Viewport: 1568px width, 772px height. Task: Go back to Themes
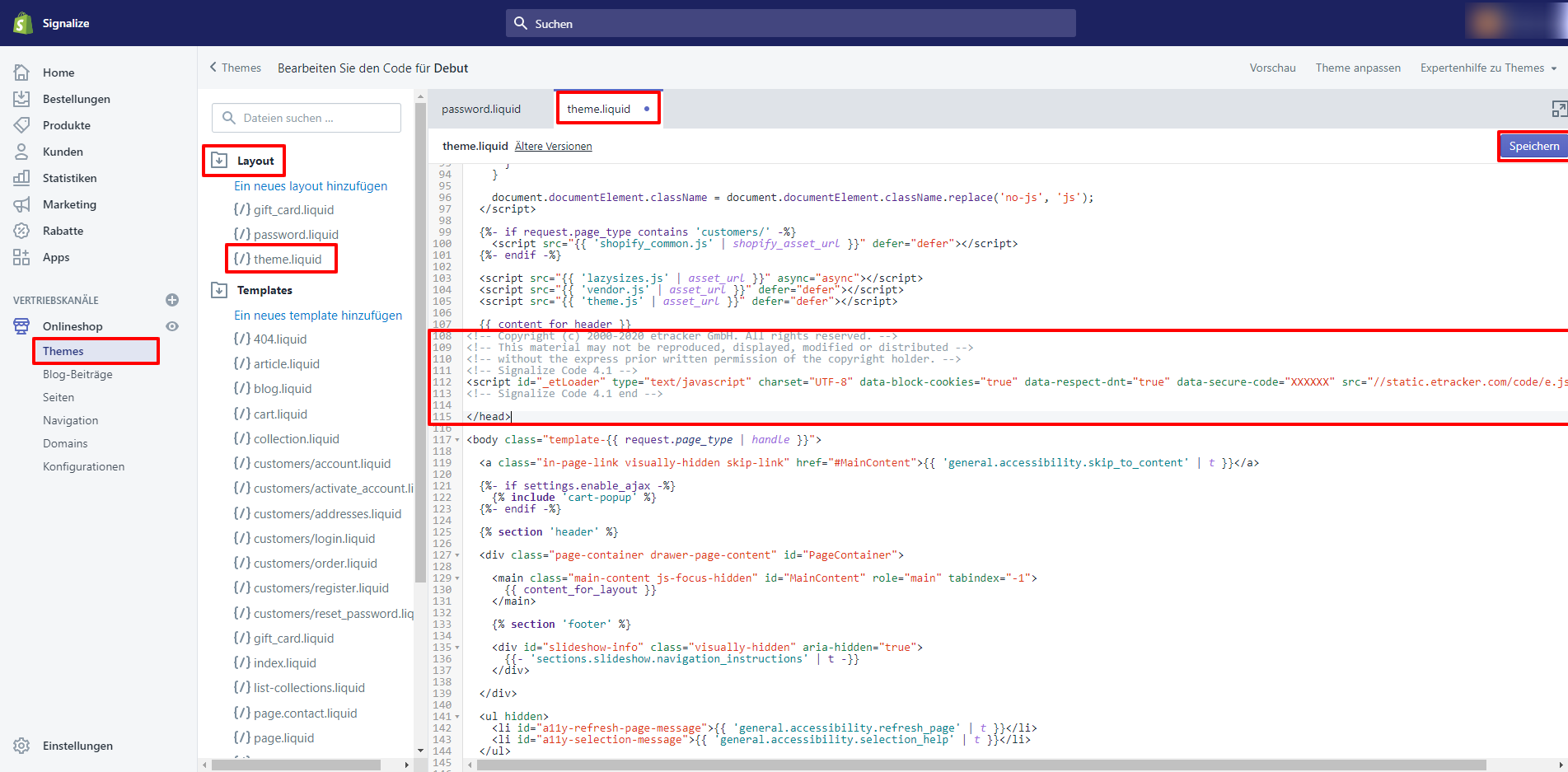click(x=235, y=68)
